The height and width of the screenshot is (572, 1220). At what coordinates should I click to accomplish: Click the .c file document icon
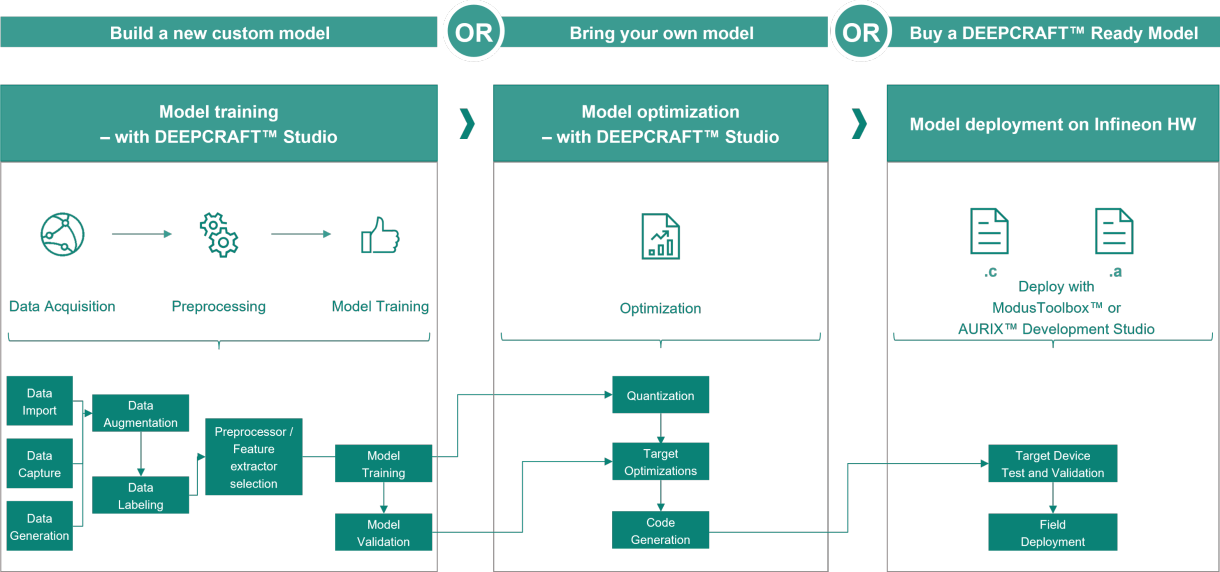click(x=989, y=231)
